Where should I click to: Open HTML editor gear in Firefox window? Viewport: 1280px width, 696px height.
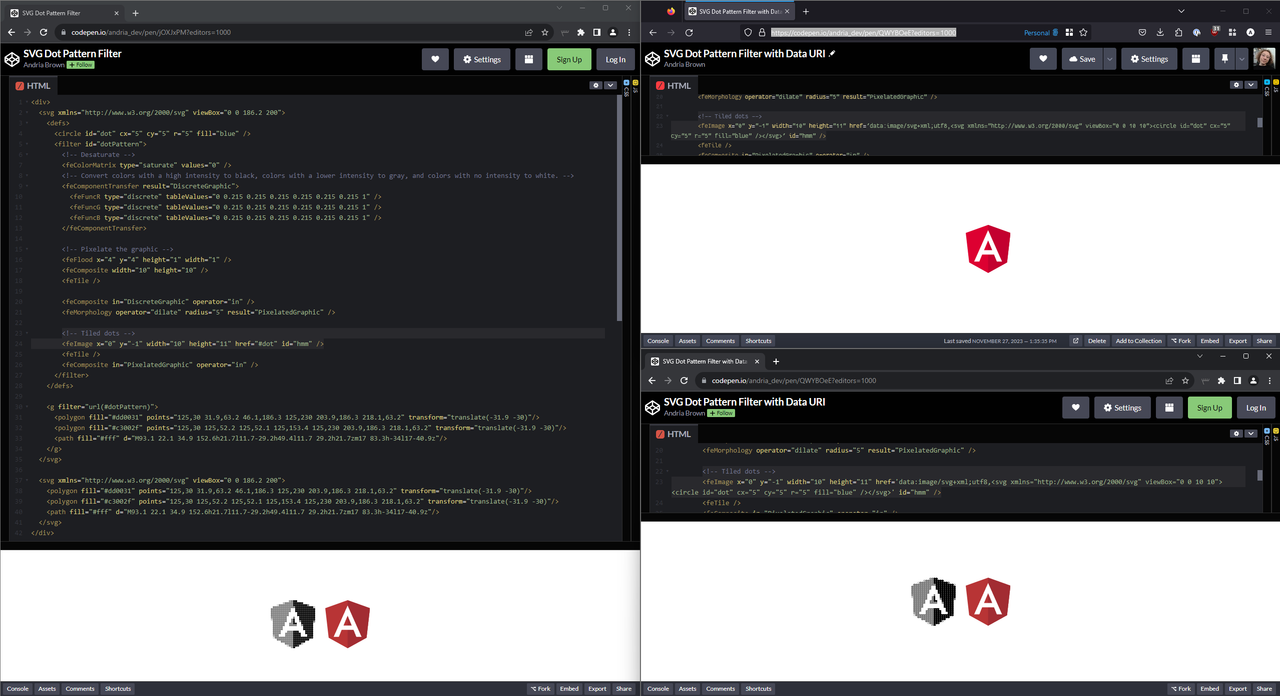1236,84
